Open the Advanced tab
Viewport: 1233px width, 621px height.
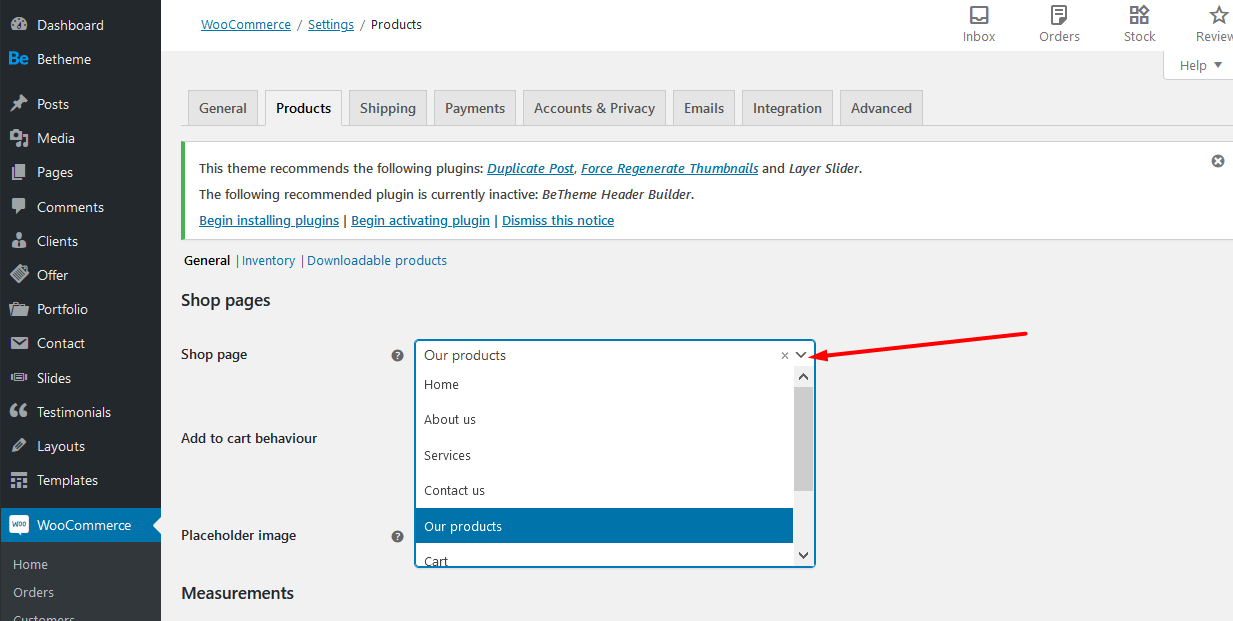pos(881,108)
